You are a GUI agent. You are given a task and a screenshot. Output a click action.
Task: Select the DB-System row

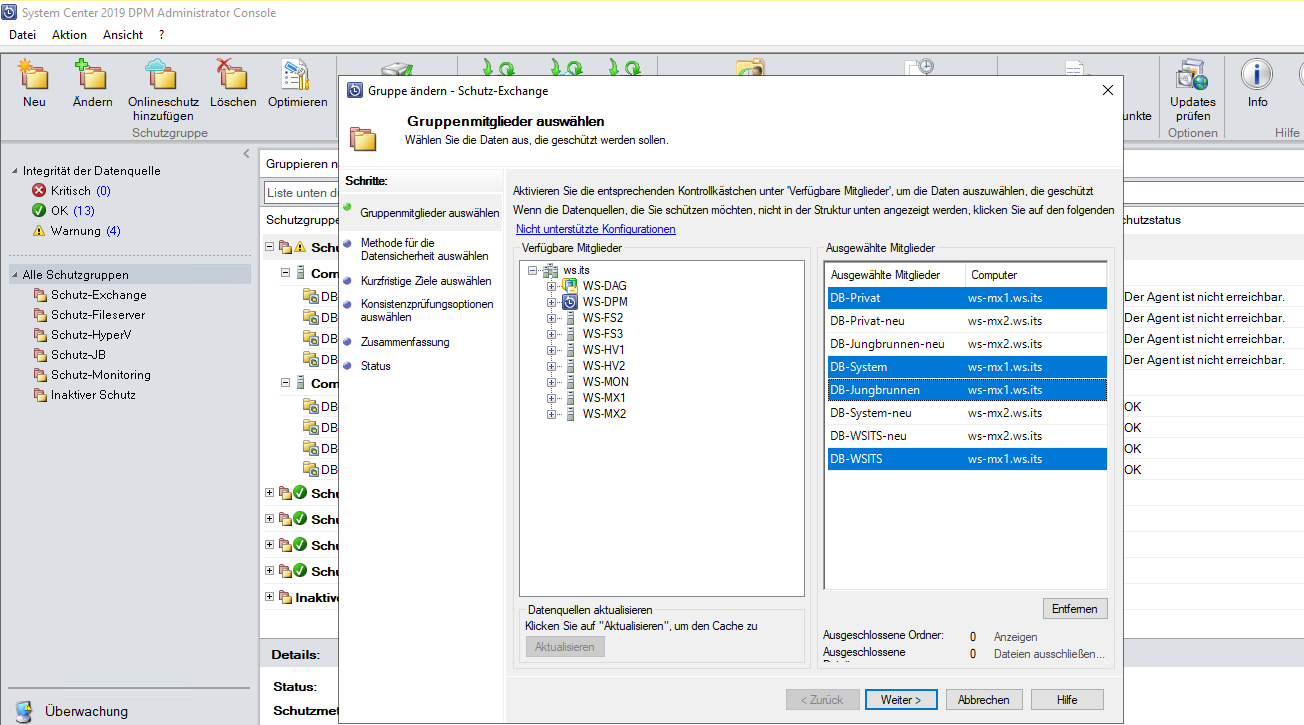click(x=966, y=367)
